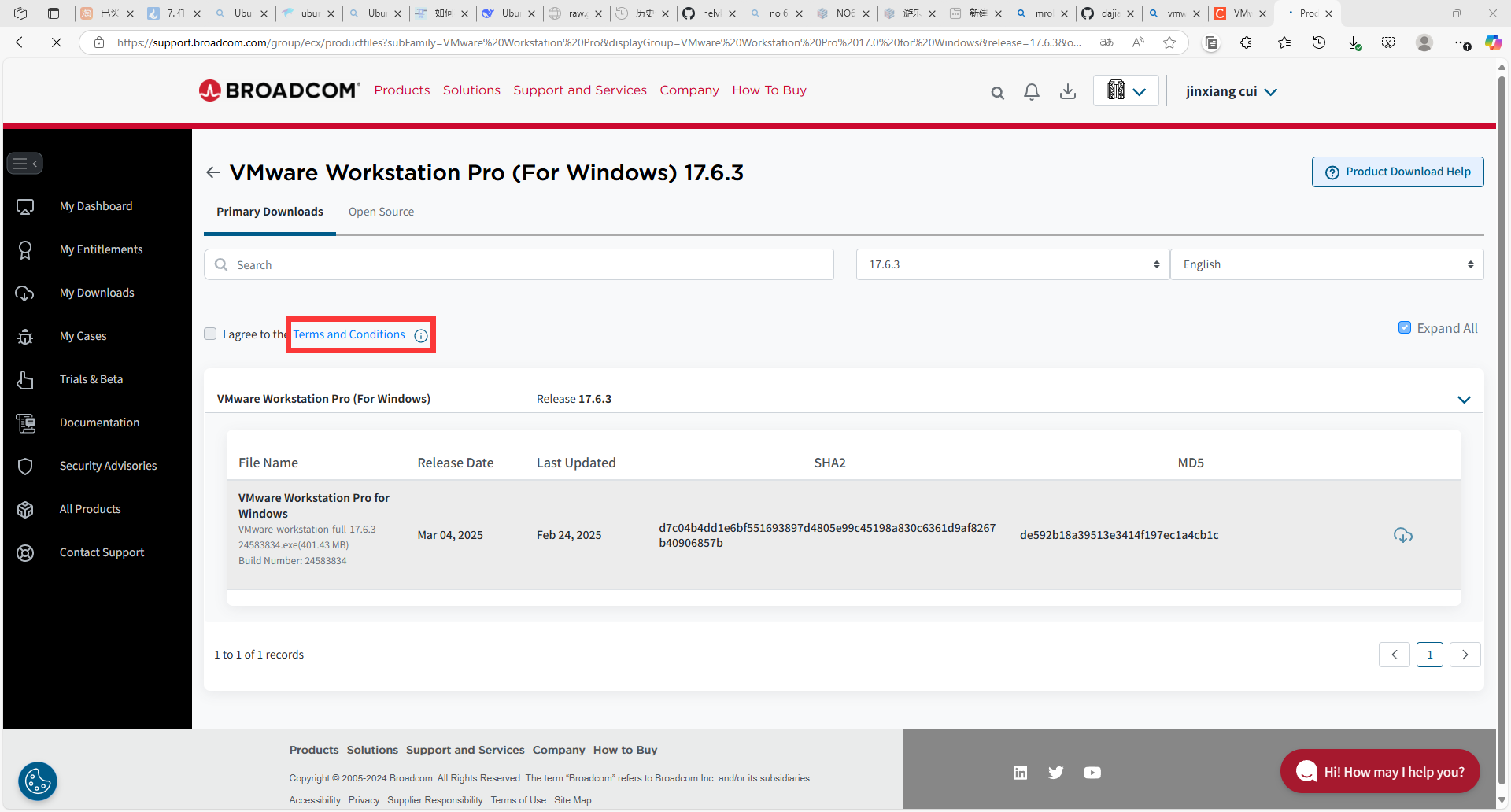Open the Copilot icon in the browser toolbar

pyautogui.click(x=1493, y=42)
